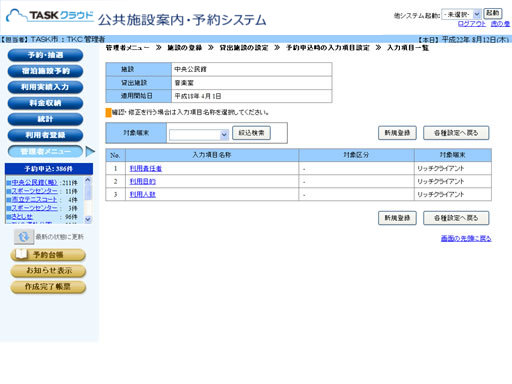
Task: Open the 予約・抽選 menu
Action: tap(45, 55)
